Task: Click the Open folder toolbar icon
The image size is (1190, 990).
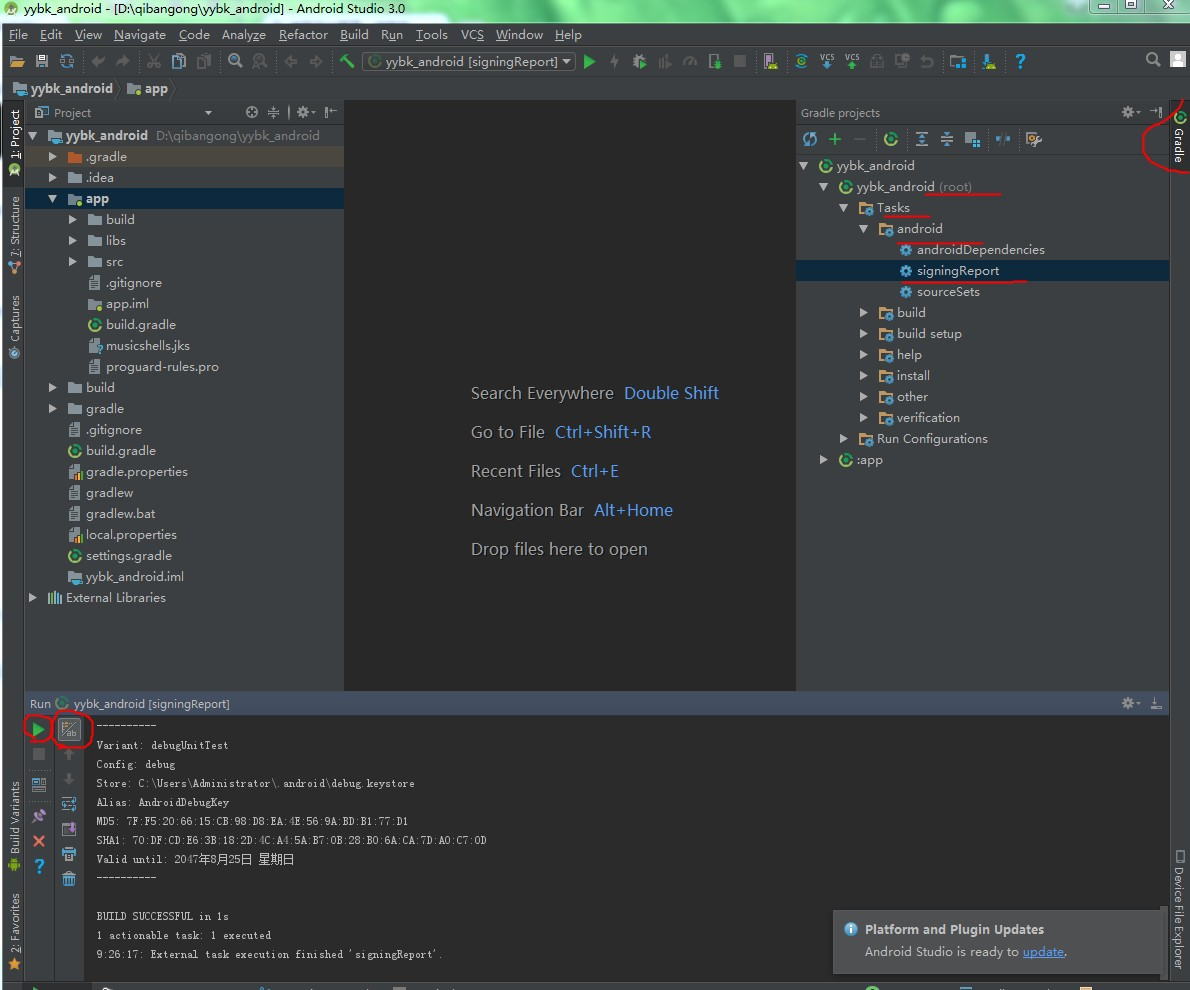Action: point(17,61)
